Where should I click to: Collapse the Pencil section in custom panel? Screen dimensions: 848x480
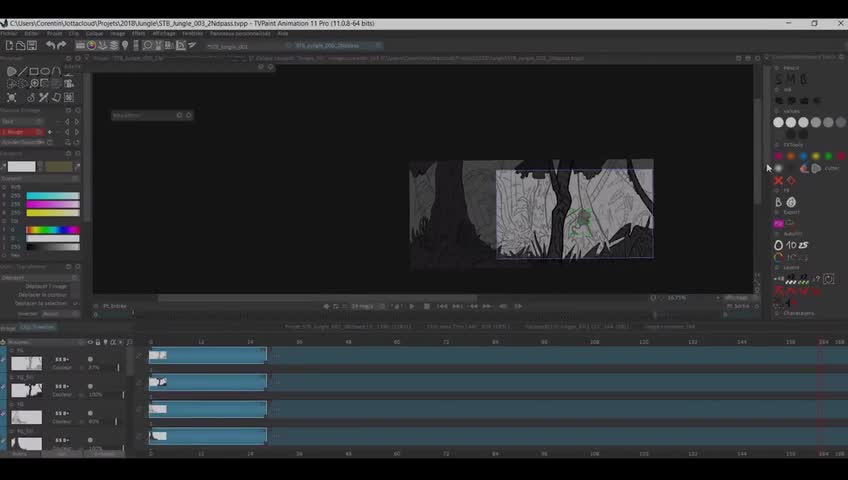[777, 68]
